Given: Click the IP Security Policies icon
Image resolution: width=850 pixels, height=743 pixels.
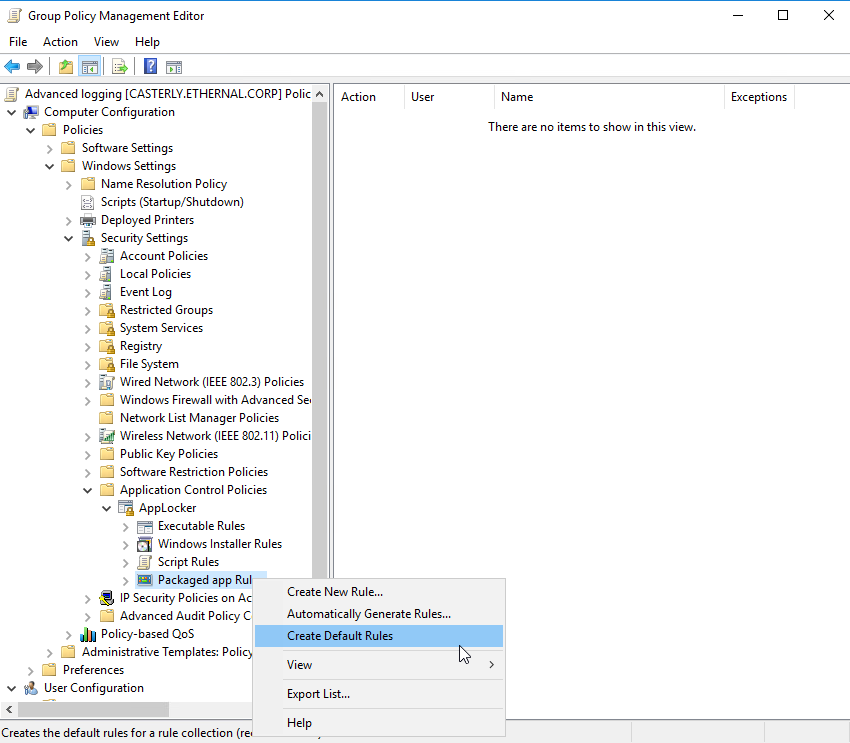Looking at the screenshot, I should pos(107,598).
